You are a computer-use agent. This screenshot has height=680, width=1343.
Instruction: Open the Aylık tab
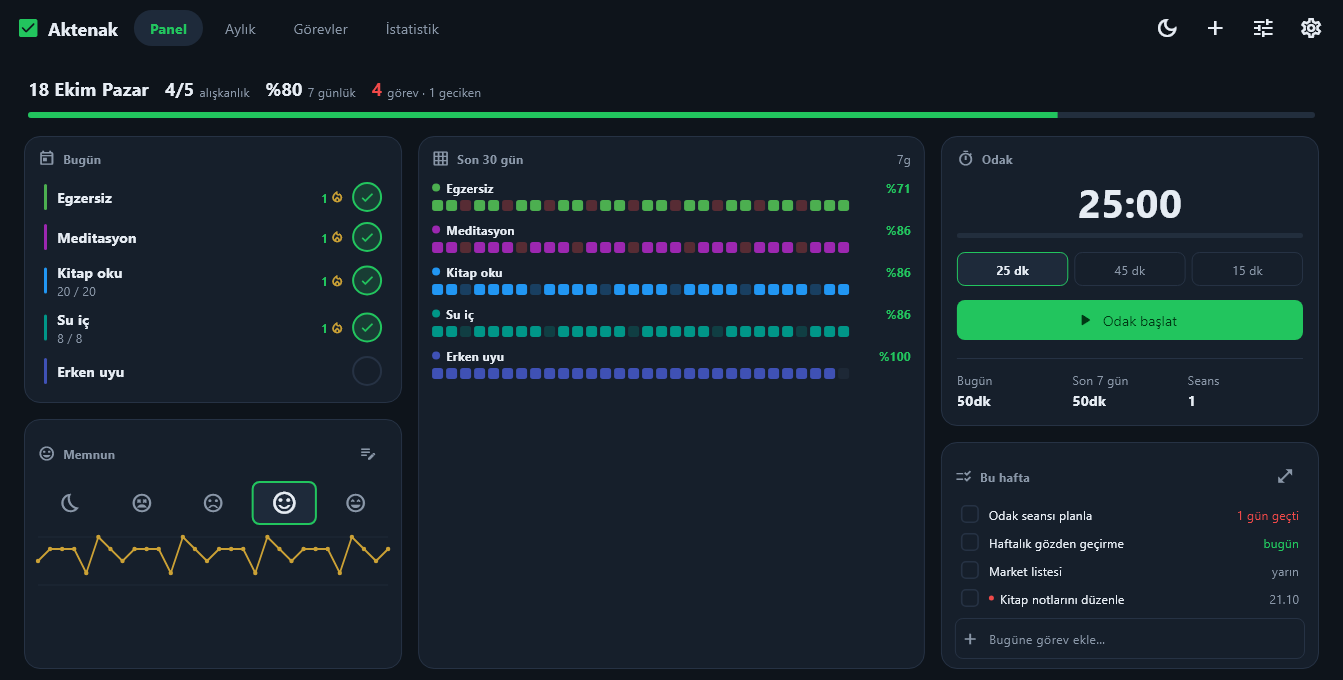[x=240, y=29]
